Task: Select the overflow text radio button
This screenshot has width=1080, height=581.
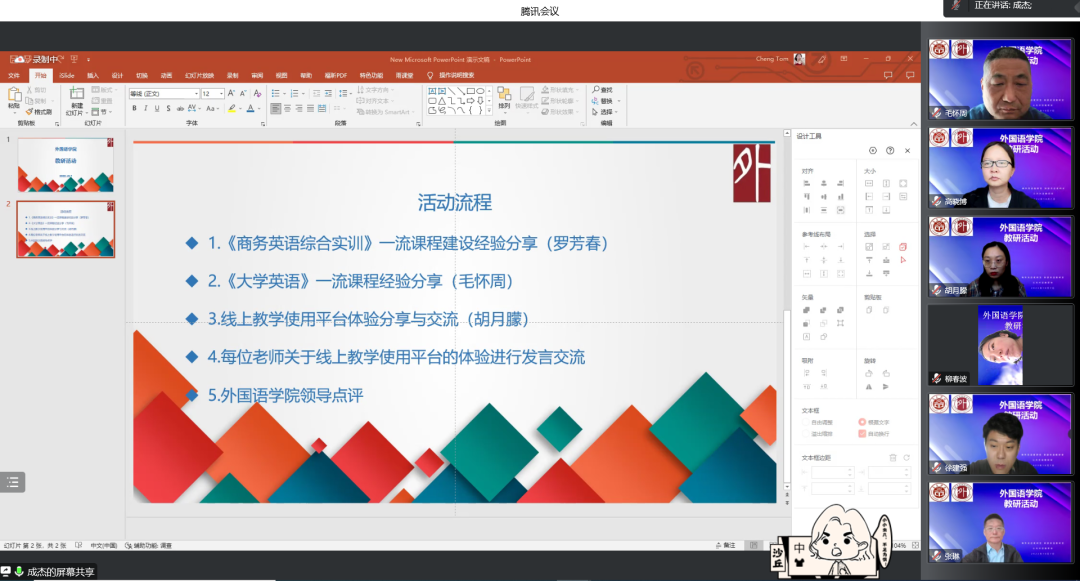Action: (x=806, y=434)
